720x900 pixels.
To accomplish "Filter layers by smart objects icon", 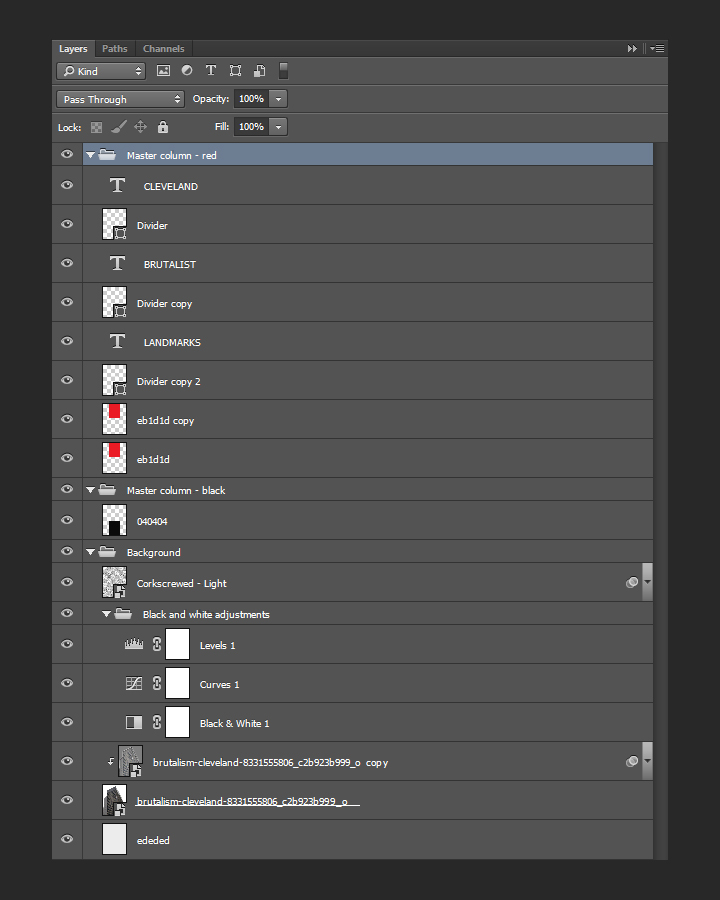I will (x=260, y=71).
